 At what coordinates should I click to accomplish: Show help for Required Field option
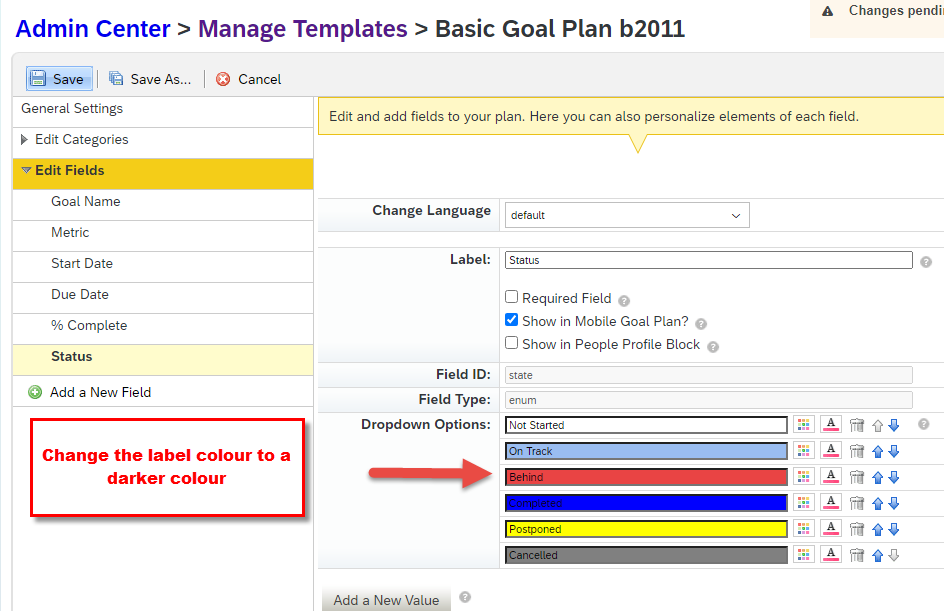pyautogui.click(x=624, y=300)
